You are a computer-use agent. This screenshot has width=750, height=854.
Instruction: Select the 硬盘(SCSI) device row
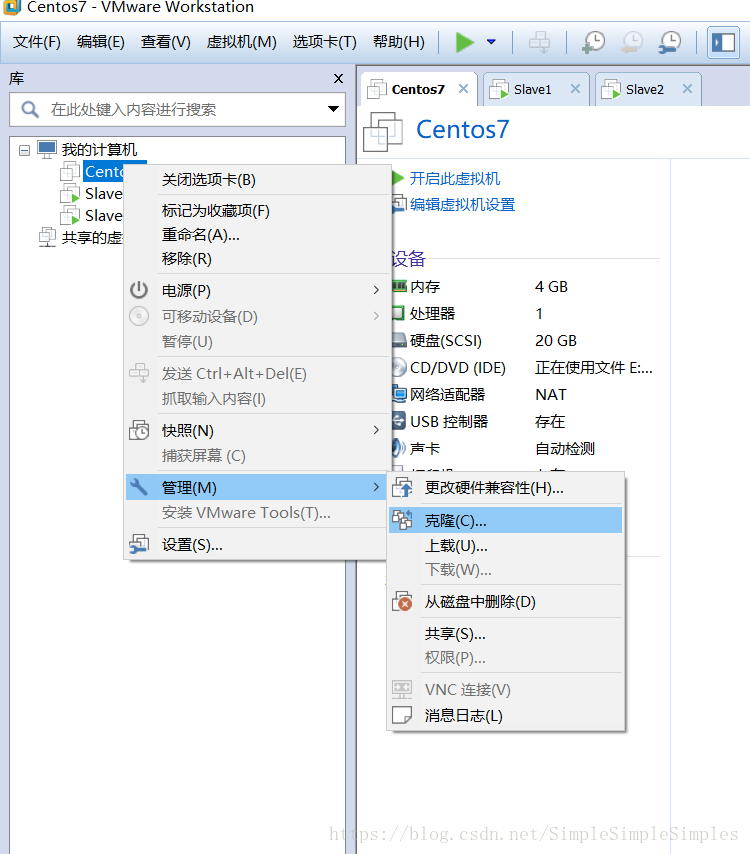pos(526,340)
